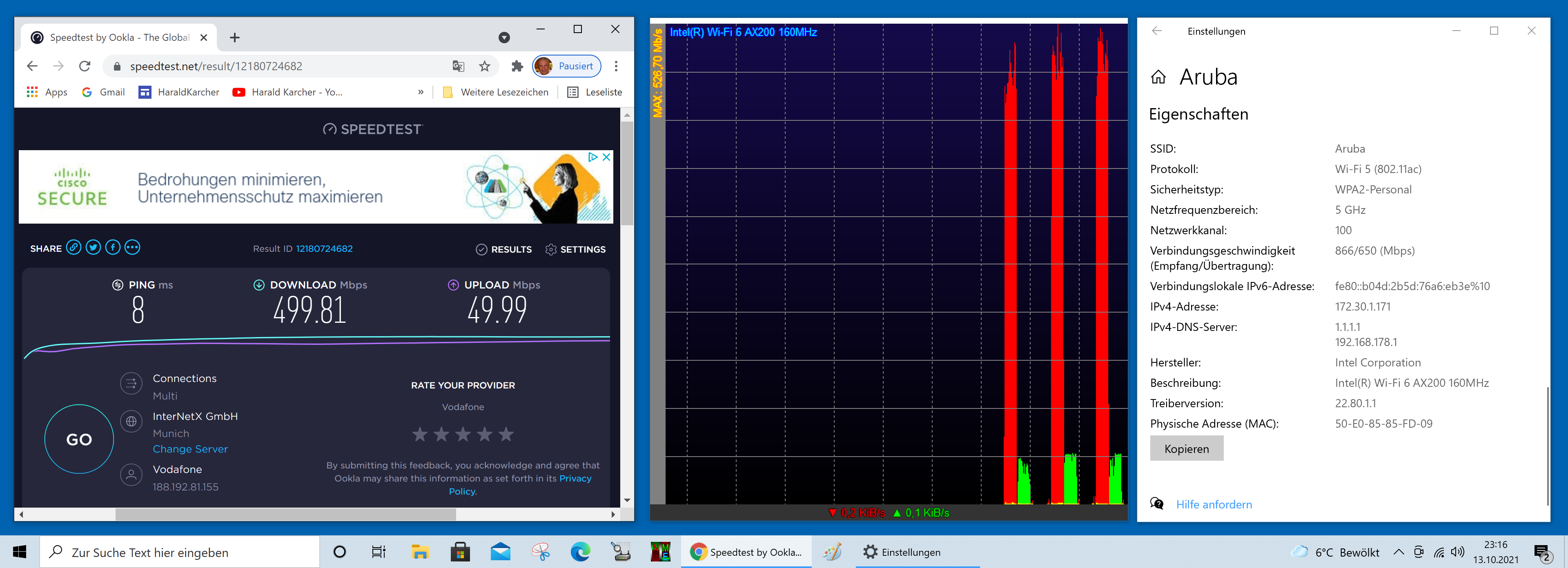Share the result on Twitter
This screenshot has width=1568, height=568.
(93, 248)
